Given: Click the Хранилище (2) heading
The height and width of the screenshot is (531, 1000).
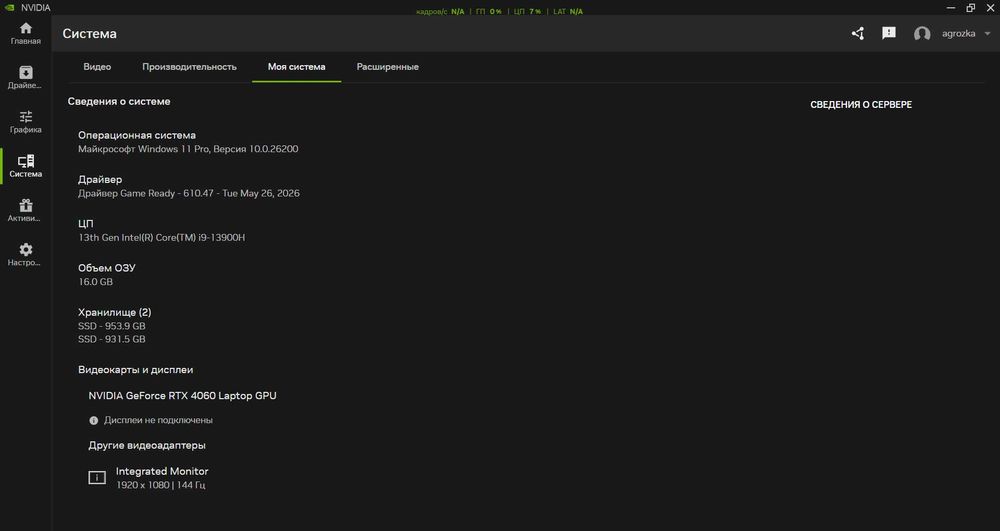Looking at the screenshot, I should pos(115,312).
